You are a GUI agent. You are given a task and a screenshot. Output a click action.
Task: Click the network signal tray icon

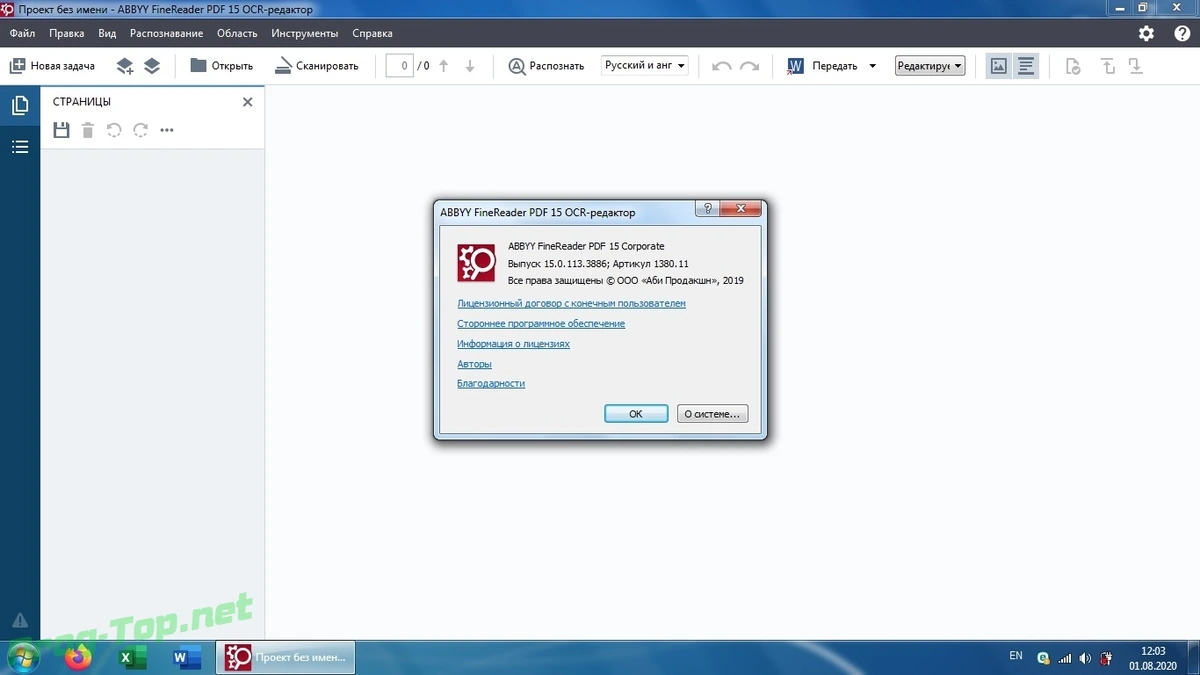tap(1065, 658)
